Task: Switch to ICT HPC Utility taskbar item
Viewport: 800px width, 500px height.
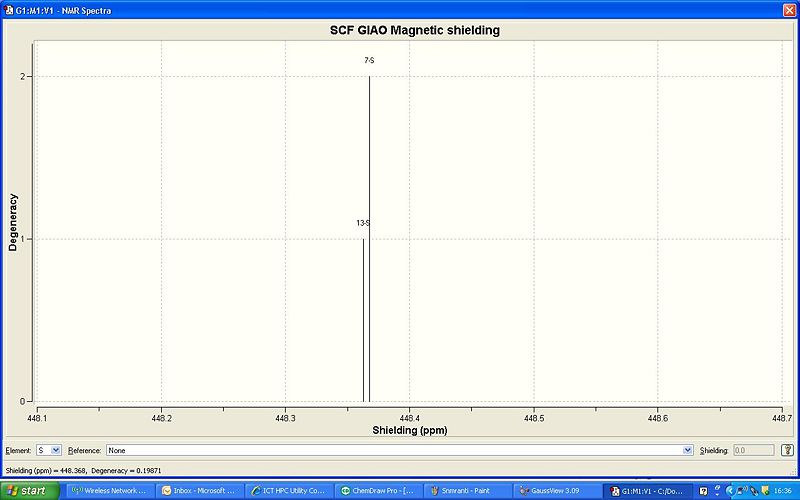Action: coord(289,491)
